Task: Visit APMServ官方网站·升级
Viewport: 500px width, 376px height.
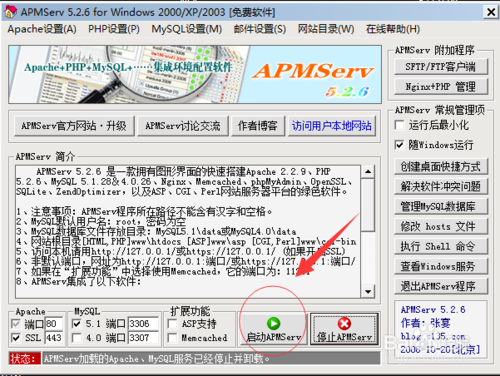Action: (x=74, y=126)
